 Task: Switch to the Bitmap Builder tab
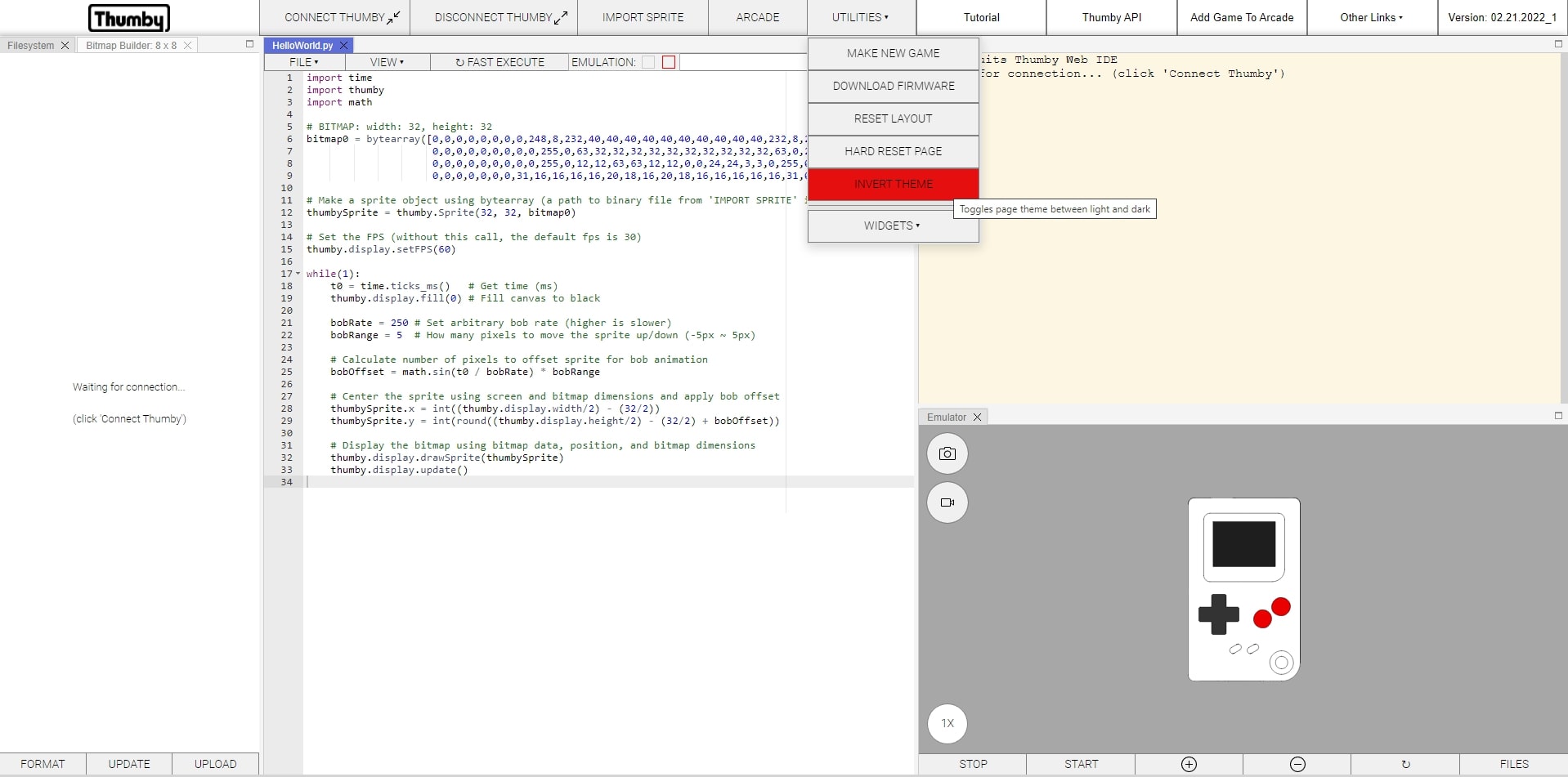[131, 45]
